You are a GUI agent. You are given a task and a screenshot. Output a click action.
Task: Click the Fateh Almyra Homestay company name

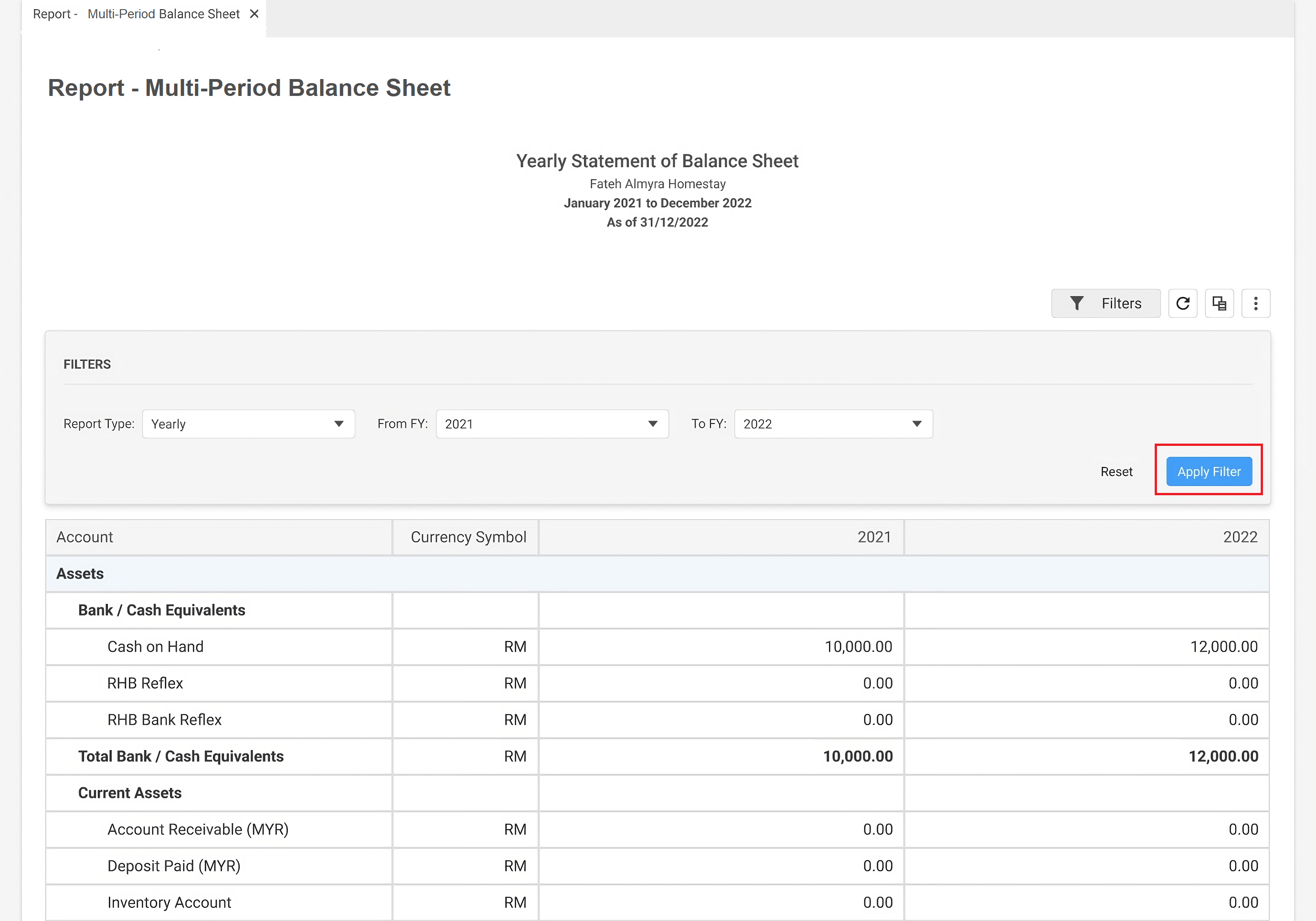(658, 184)
